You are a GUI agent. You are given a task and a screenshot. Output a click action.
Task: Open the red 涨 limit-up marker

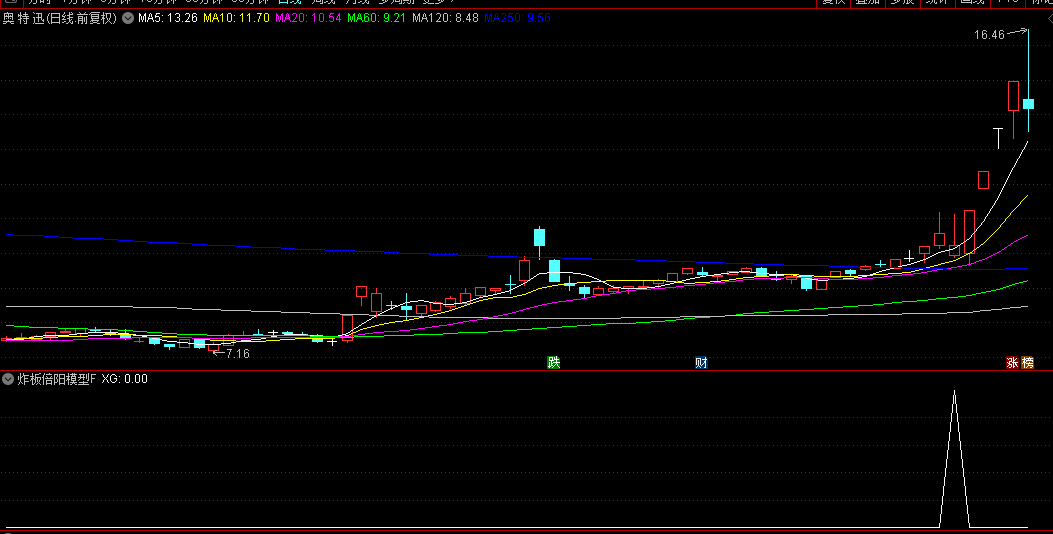(x=1012, y=363)
